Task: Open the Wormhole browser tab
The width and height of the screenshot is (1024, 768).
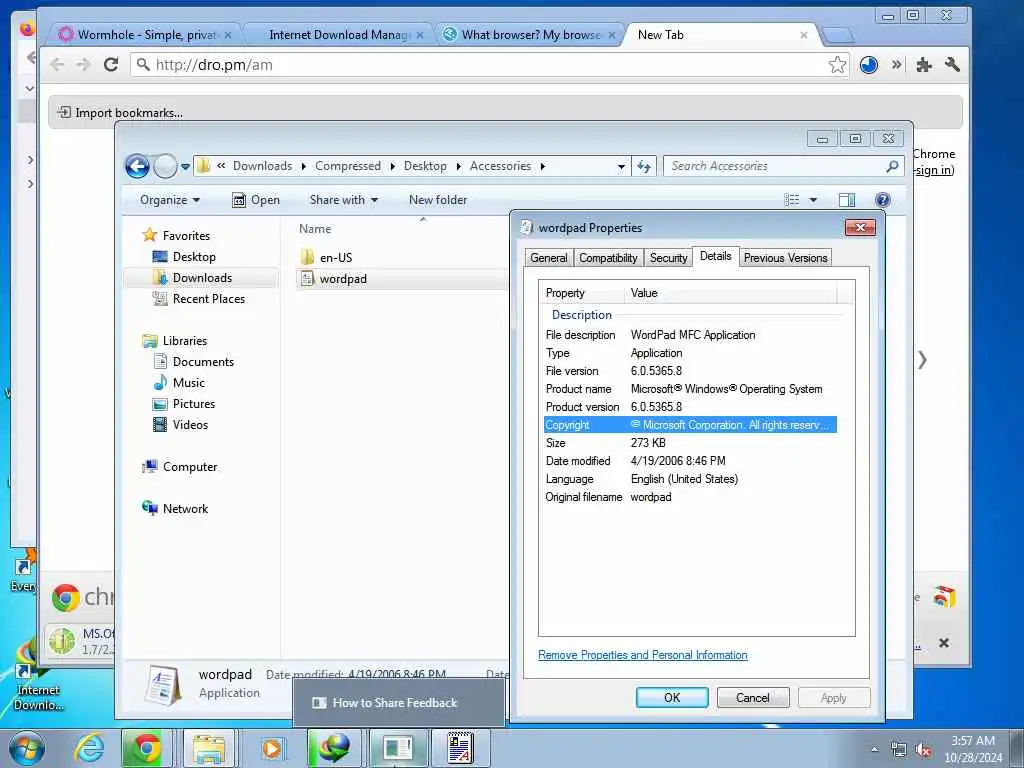Action: [147, 35]
